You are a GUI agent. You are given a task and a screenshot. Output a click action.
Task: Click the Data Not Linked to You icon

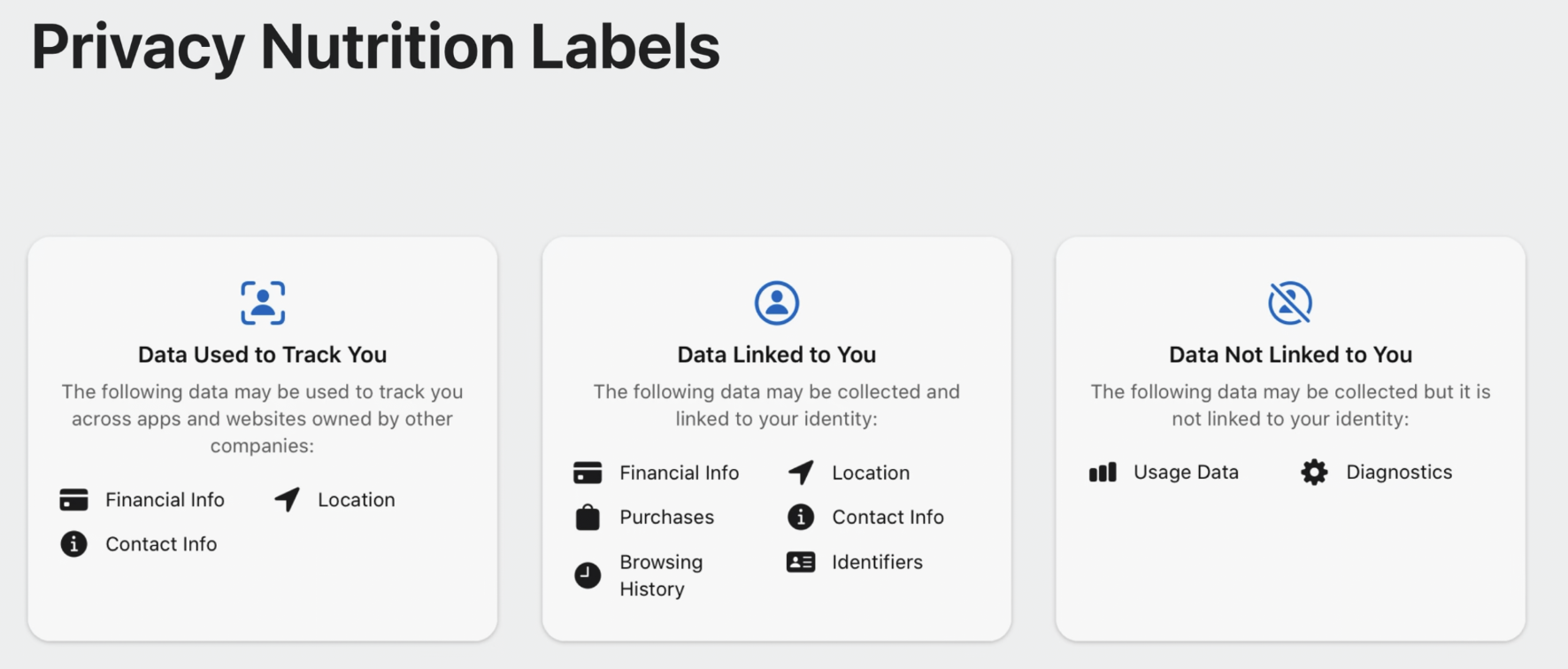(1290, 303)
